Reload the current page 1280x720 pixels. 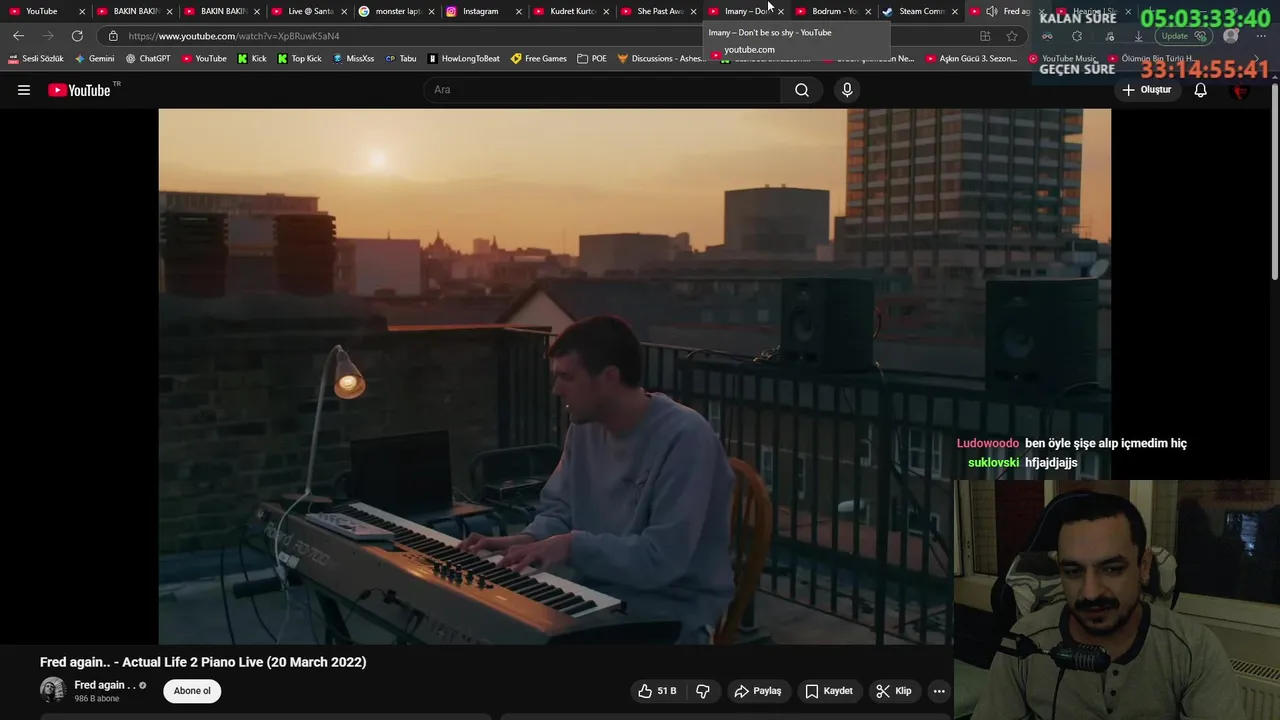77,36
